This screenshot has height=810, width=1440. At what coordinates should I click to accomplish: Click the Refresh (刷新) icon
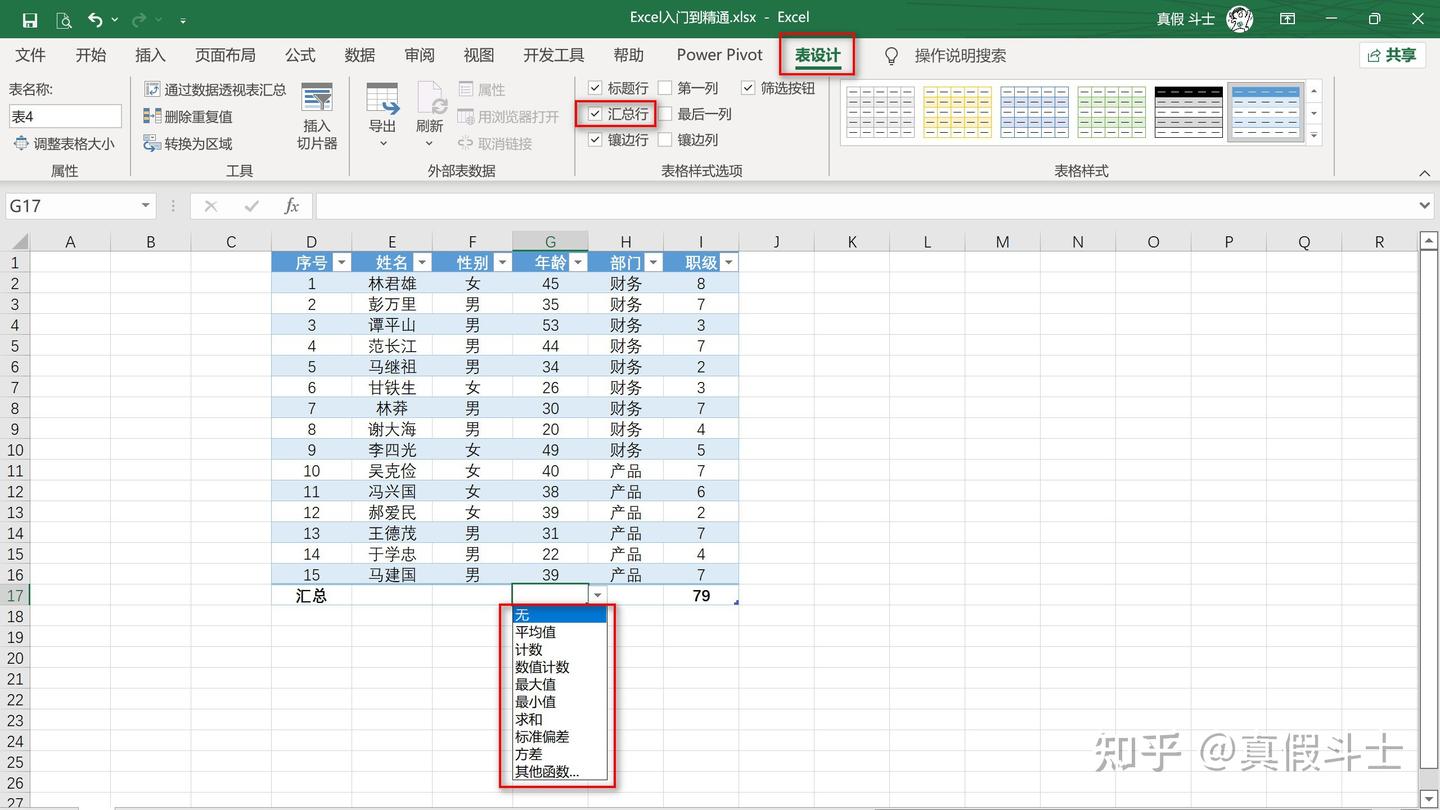(430, 100)
